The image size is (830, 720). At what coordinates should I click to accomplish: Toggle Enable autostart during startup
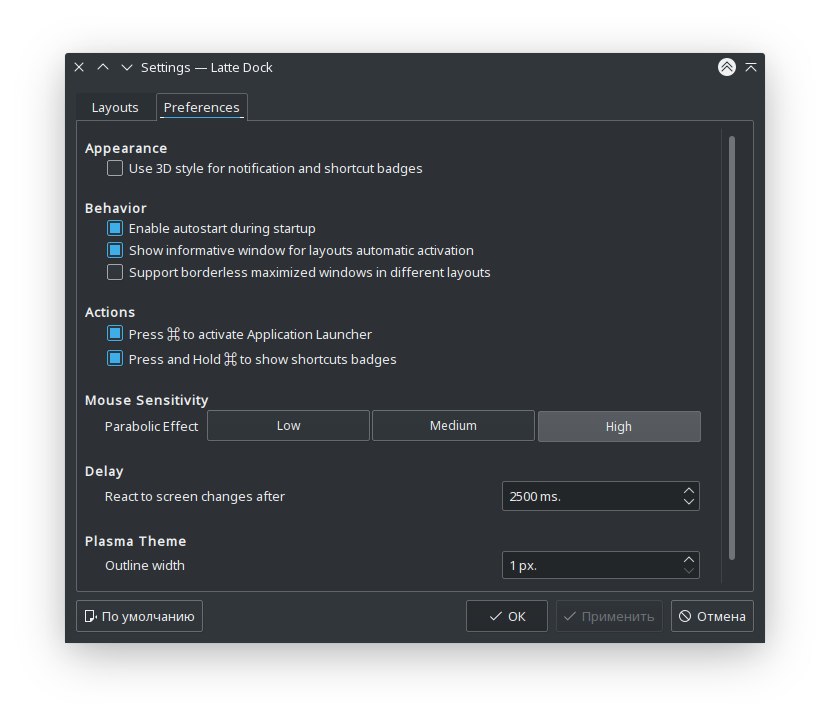tap(114, 228)
